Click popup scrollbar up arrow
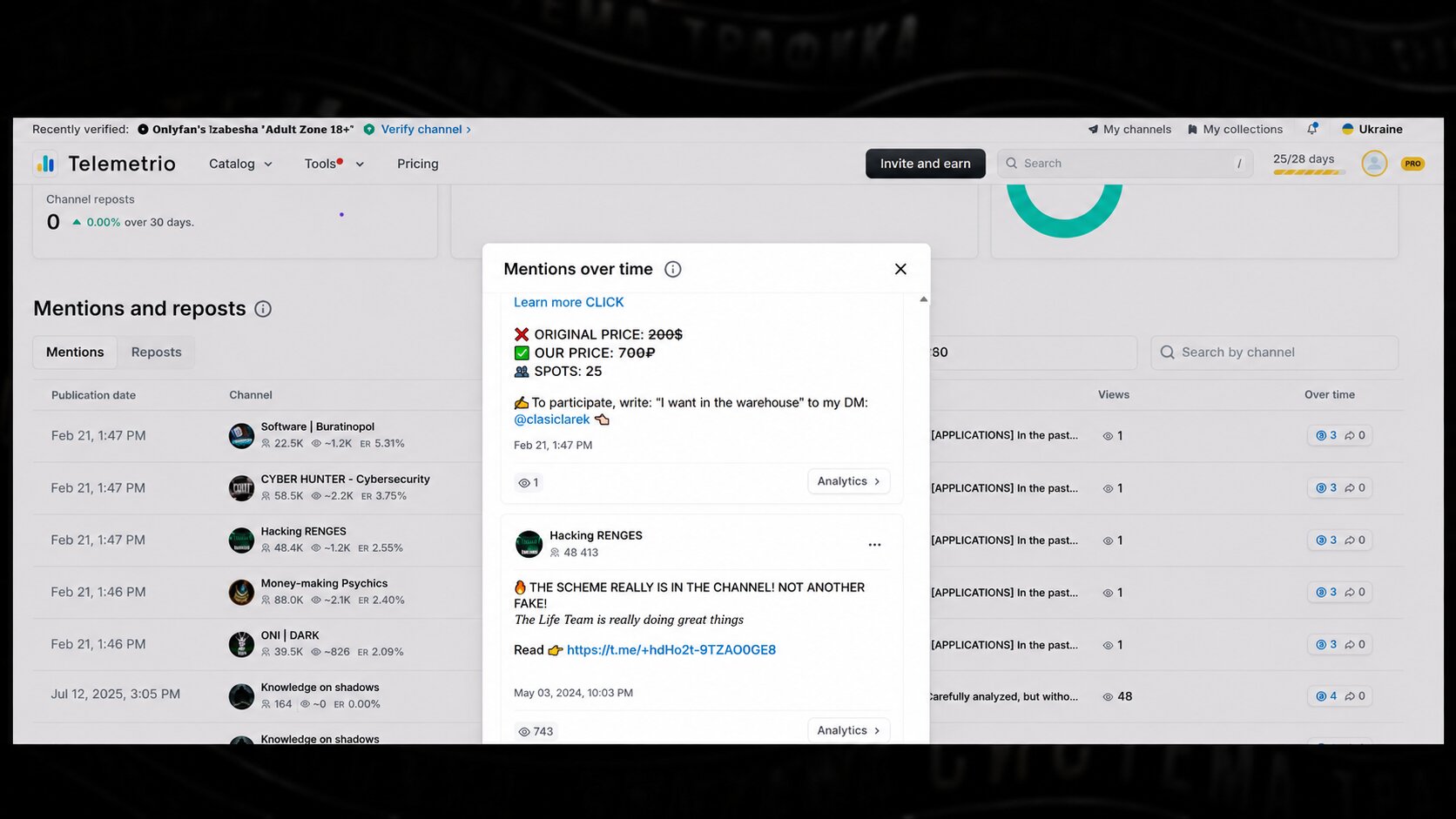The height and width of the screenshot is (819, 1456). point(923,299)
